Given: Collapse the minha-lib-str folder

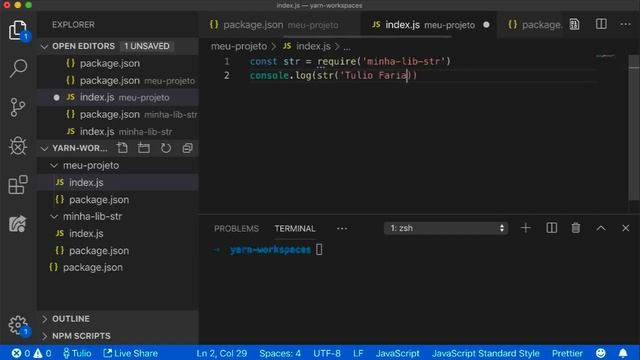Looking at the screenshot, I should 54,217.
